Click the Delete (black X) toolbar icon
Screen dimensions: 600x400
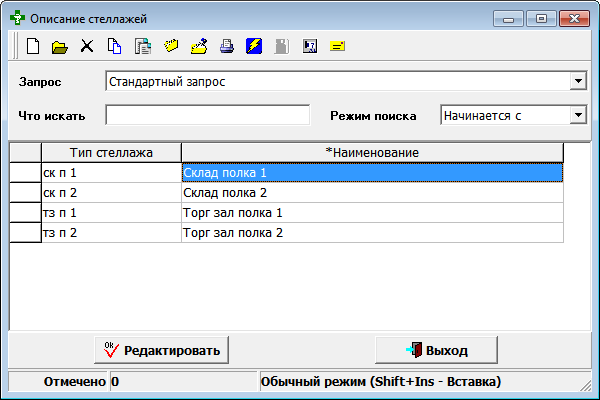pos(87,46)
